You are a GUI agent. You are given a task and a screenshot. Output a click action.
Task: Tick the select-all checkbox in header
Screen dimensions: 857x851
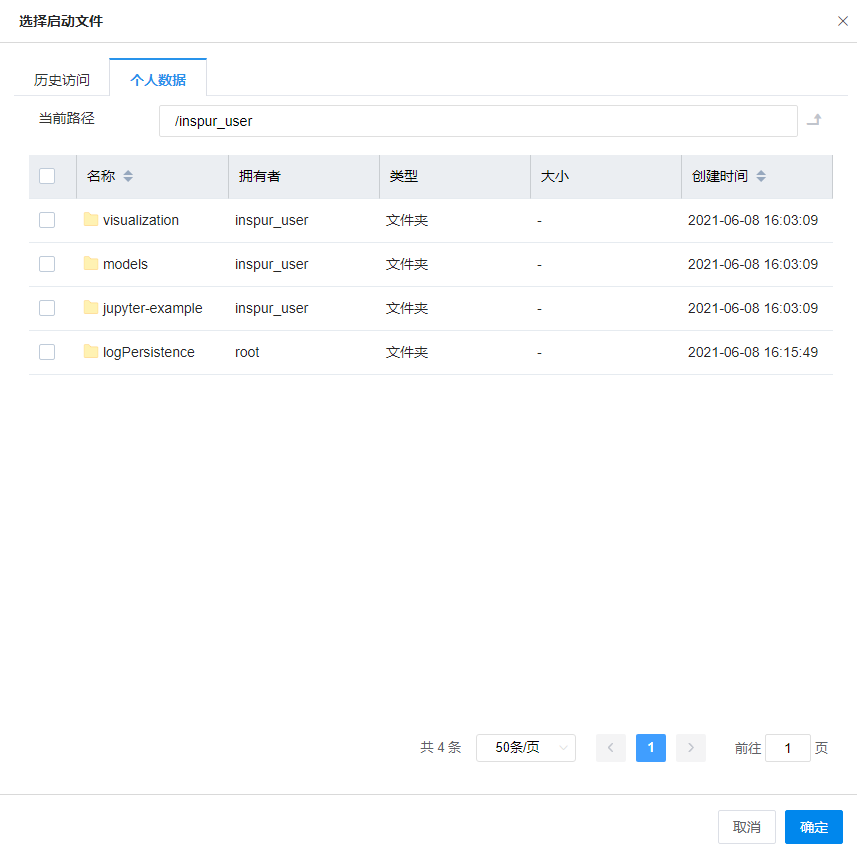coord(47,176)
